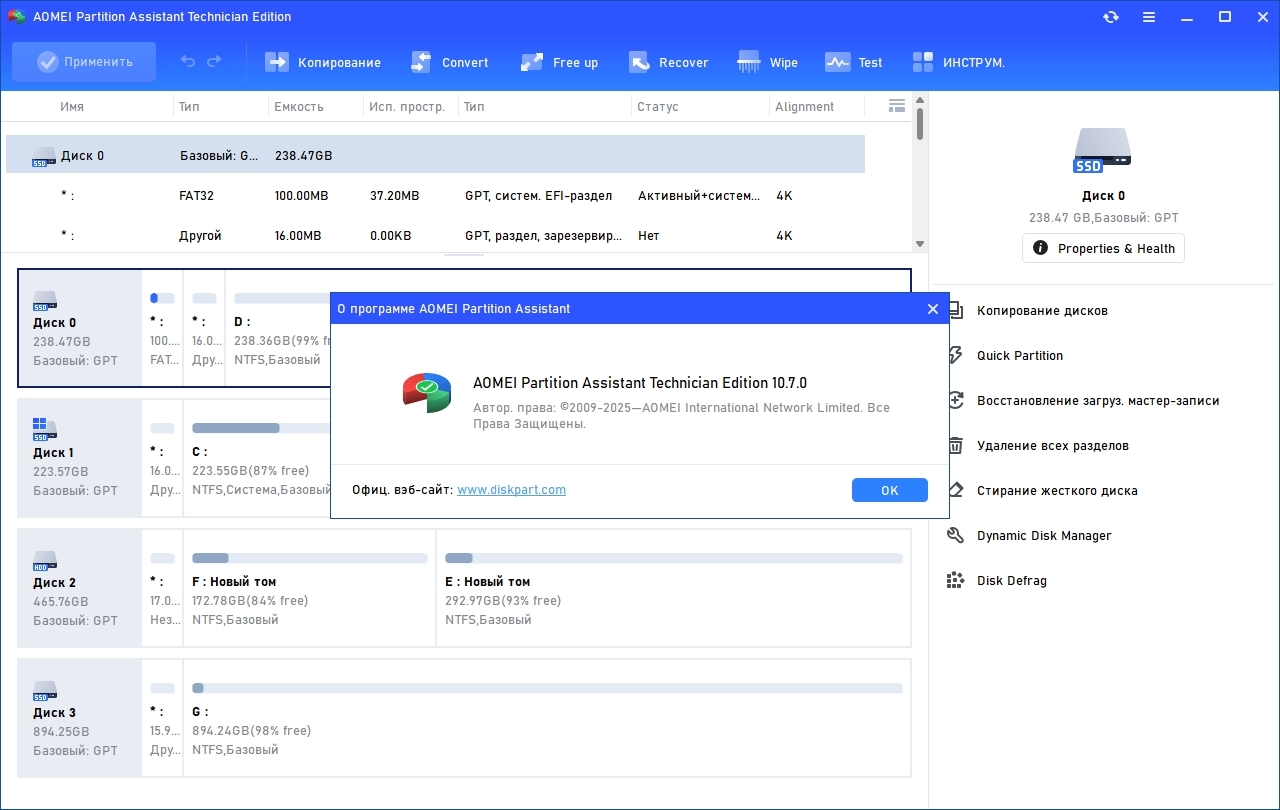Click OK in the About dialog

tap(890, 490)
